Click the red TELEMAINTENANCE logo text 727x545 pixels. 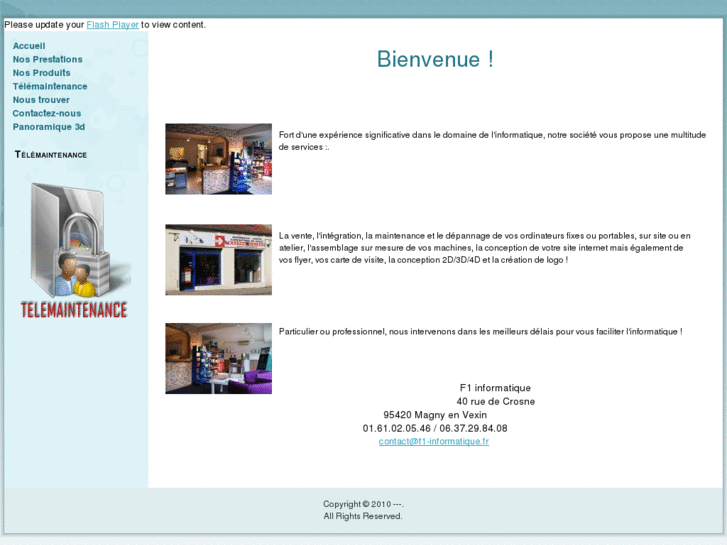click(x=74, y=309)
